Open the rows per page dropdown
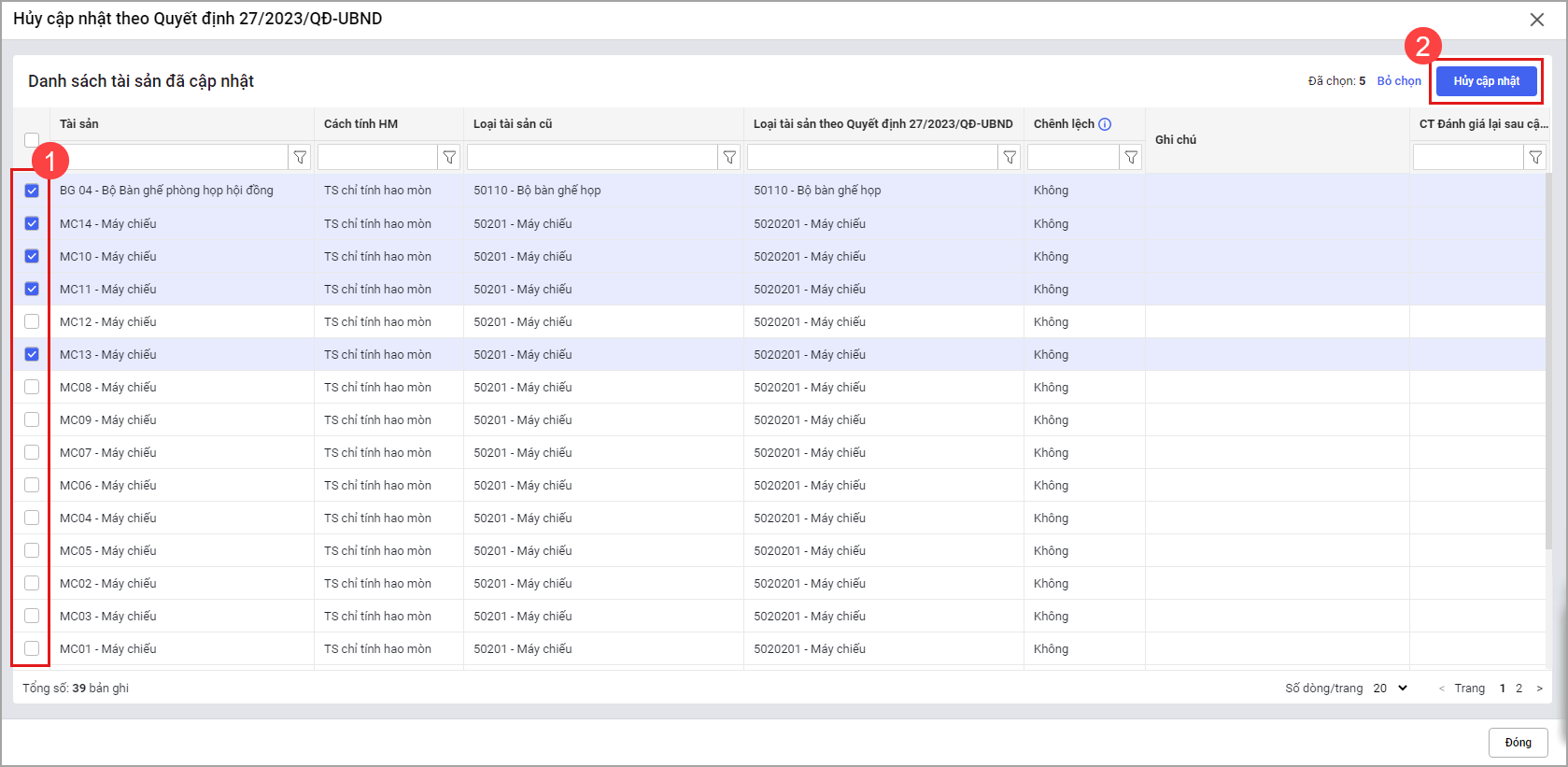The image size is (1568, 767). click(1390, 689)
